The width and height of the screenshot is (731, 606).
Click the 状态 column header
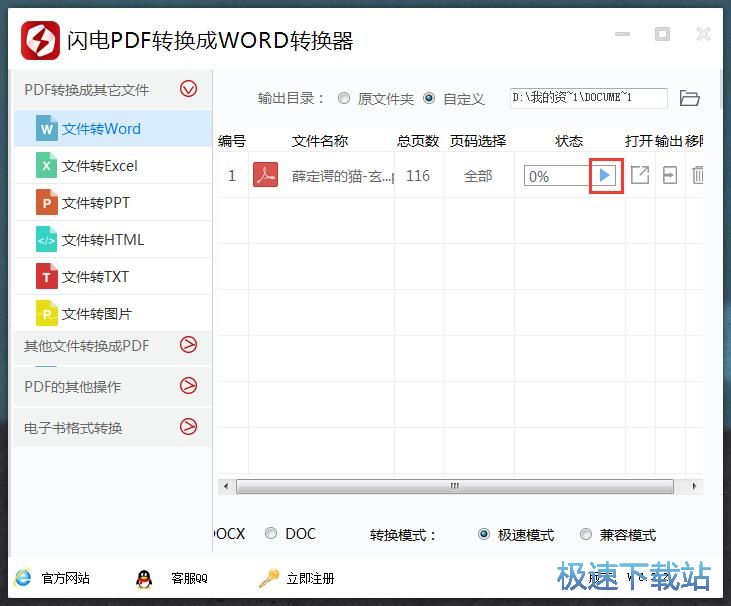tap(569, 141)
